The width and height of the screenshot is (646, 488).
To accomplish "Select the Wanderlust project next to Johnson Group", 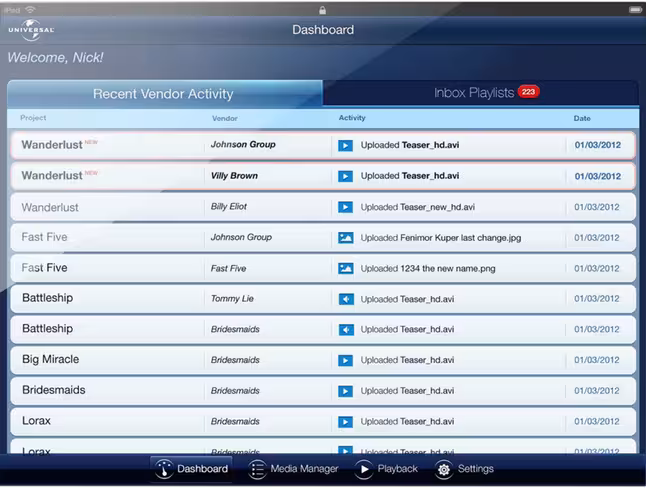I will point(52,145).
